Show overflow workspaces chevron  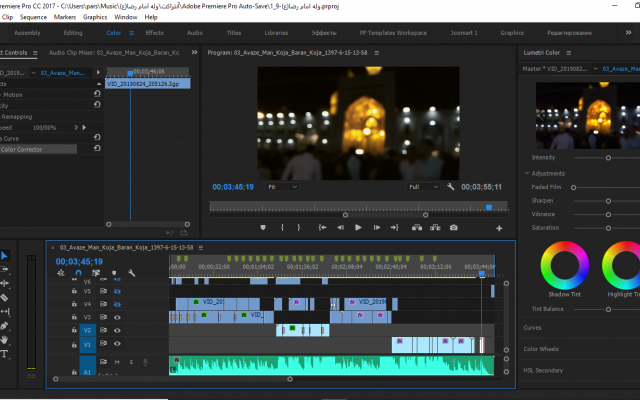pyautogui.click(x=629, y=33)
